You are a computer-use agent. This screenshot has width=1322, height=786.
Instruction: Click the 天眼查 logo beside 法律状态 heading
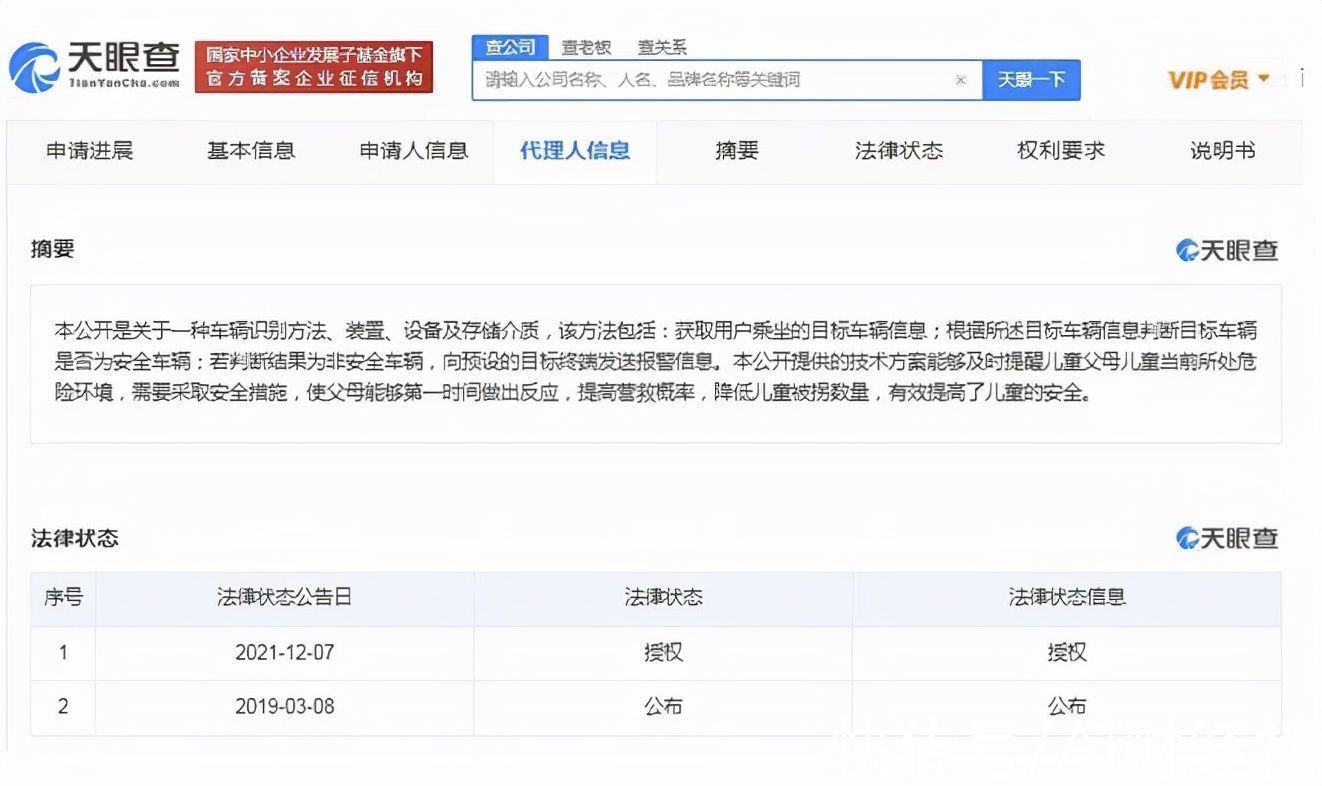click(x=1227, y=538)
